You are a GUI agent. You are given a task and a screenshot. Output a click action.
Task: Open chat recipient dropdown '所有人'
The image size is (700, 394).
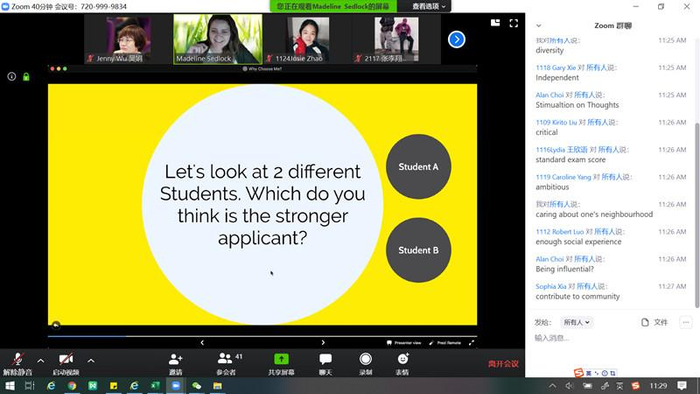coord(576,322)
